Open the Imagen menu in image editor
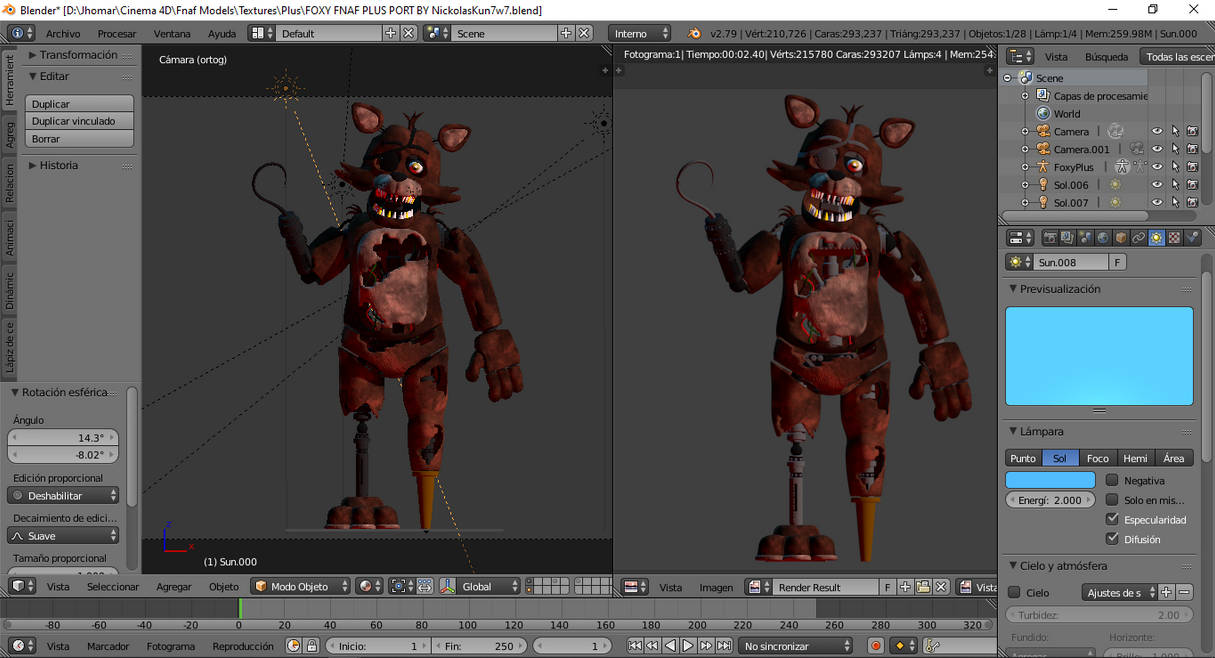Screen dimensions: 1215x658 (716, 587)
